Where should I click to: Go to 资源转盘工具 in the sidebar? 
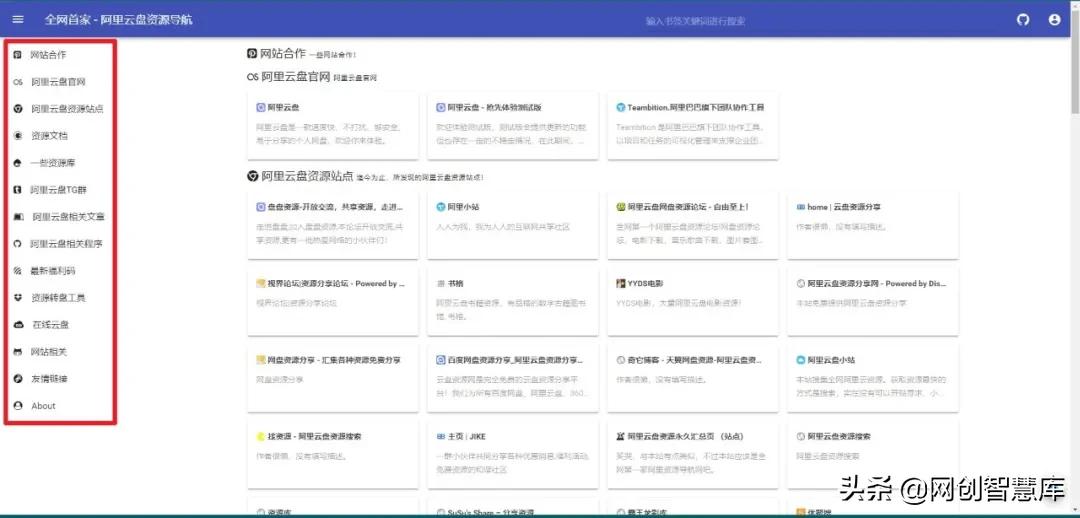pyautogui.click(x=60, y=298)
